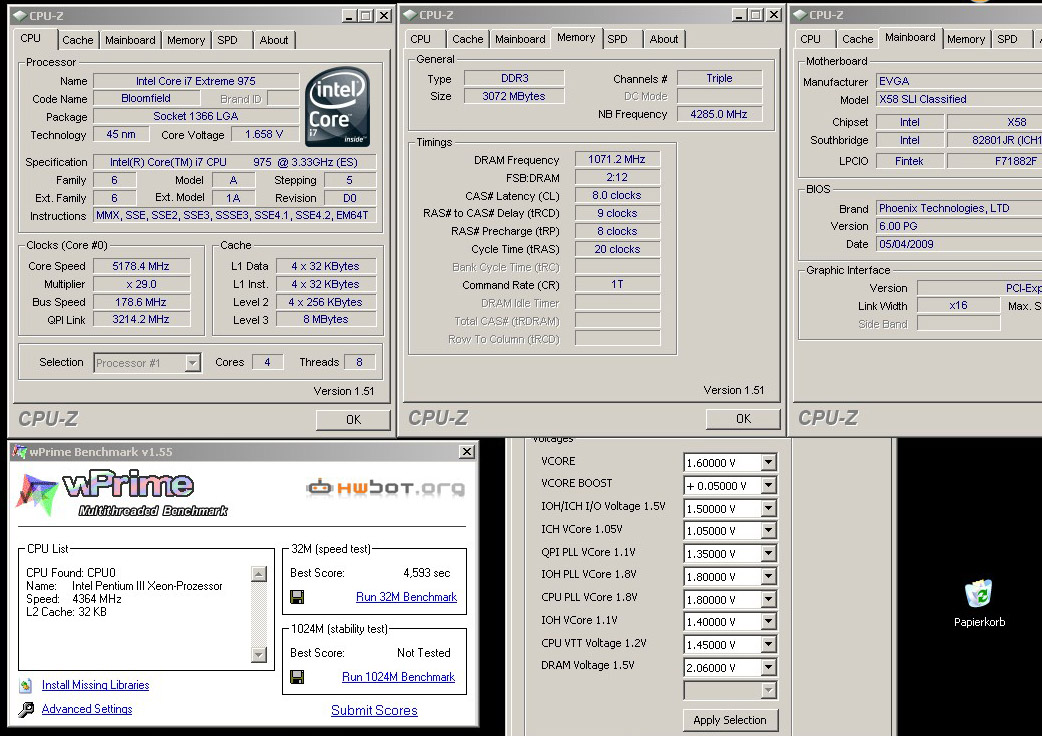Click the wPrime title bar icon
The height and width of the screenshot is (736, 1042).
point(19,452)
